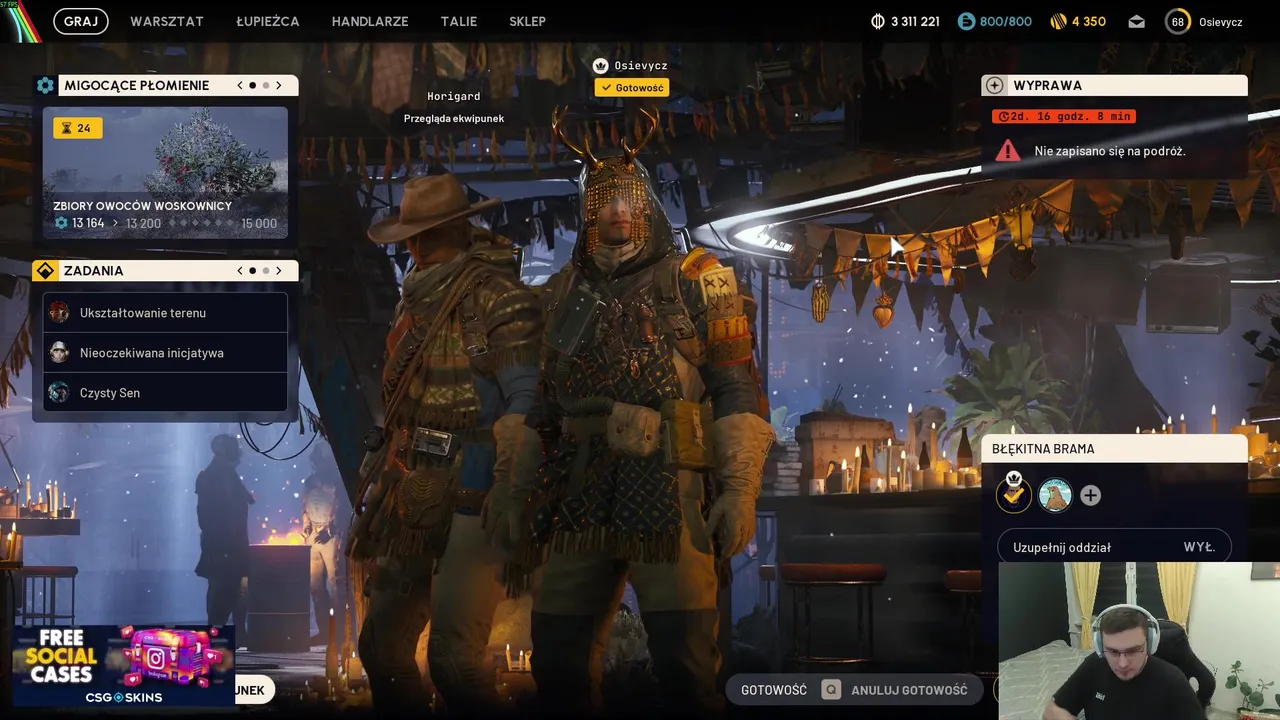This screenshot has height=720, width=1280.
Task: Open the WARSZTAT tab
Action: pyautogui.click(x=167, y=21)
